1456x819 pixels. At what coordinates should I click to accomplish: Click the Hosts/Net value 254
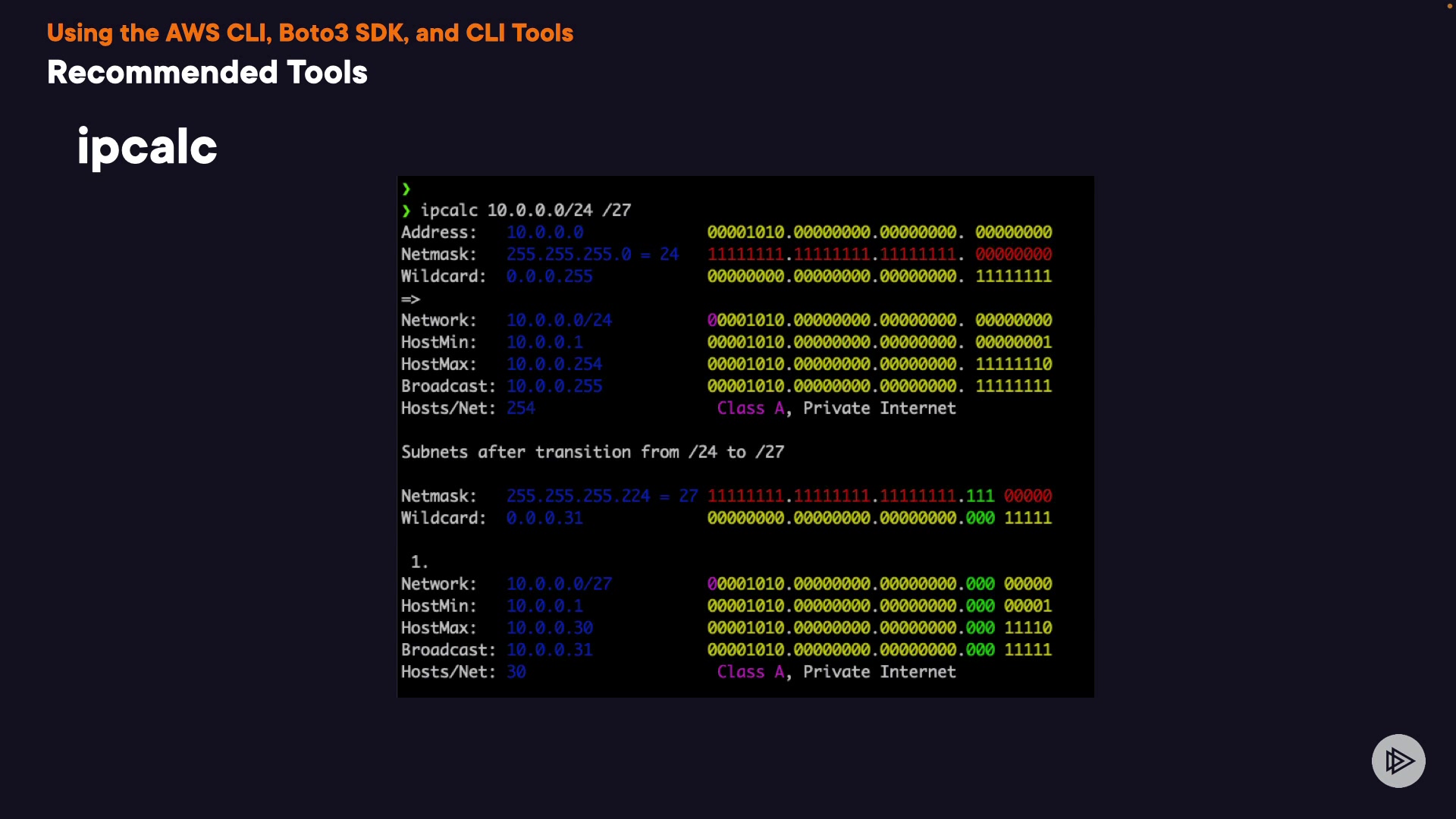[521, 409]
